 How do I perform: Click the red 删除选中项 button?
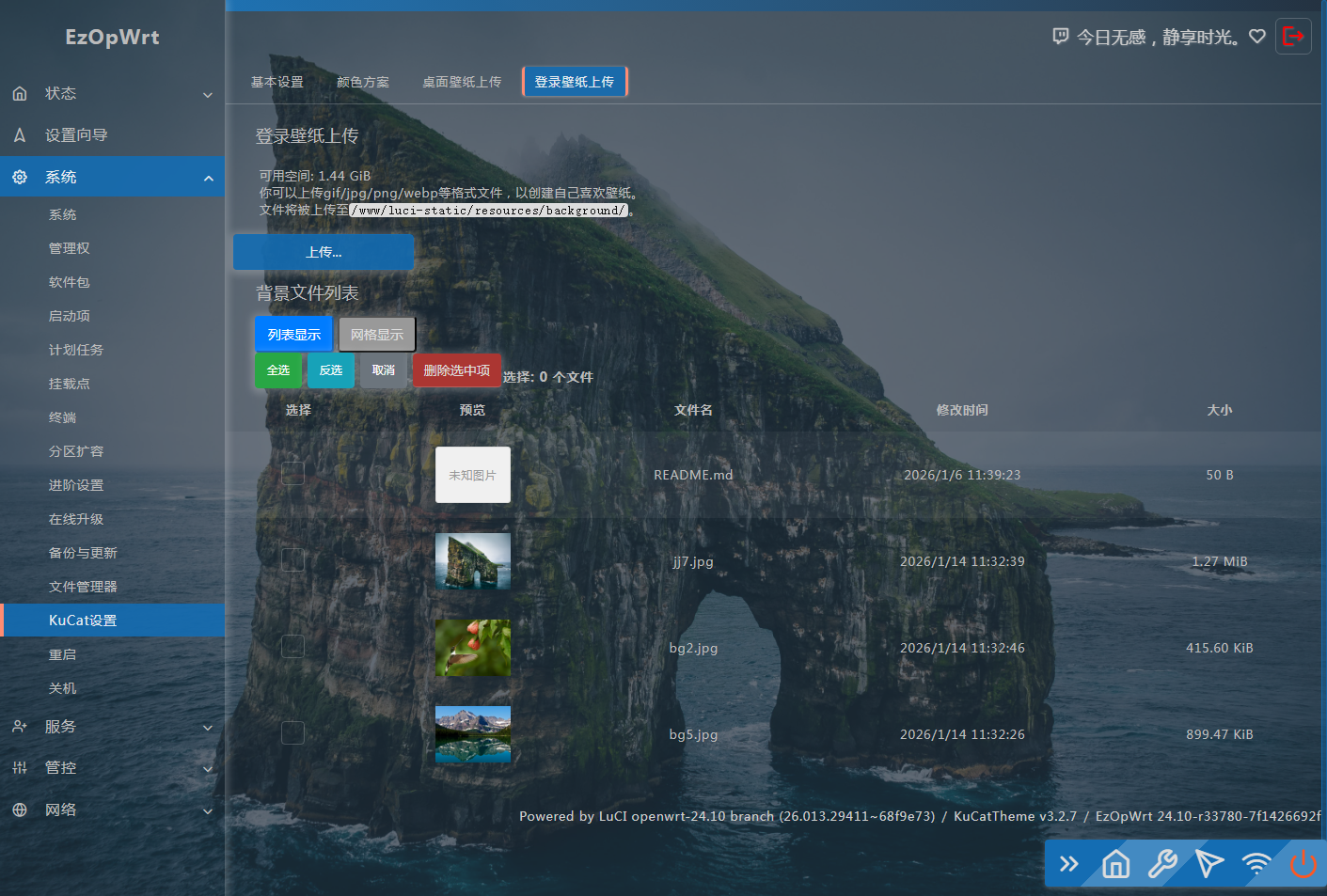point(457,370)
